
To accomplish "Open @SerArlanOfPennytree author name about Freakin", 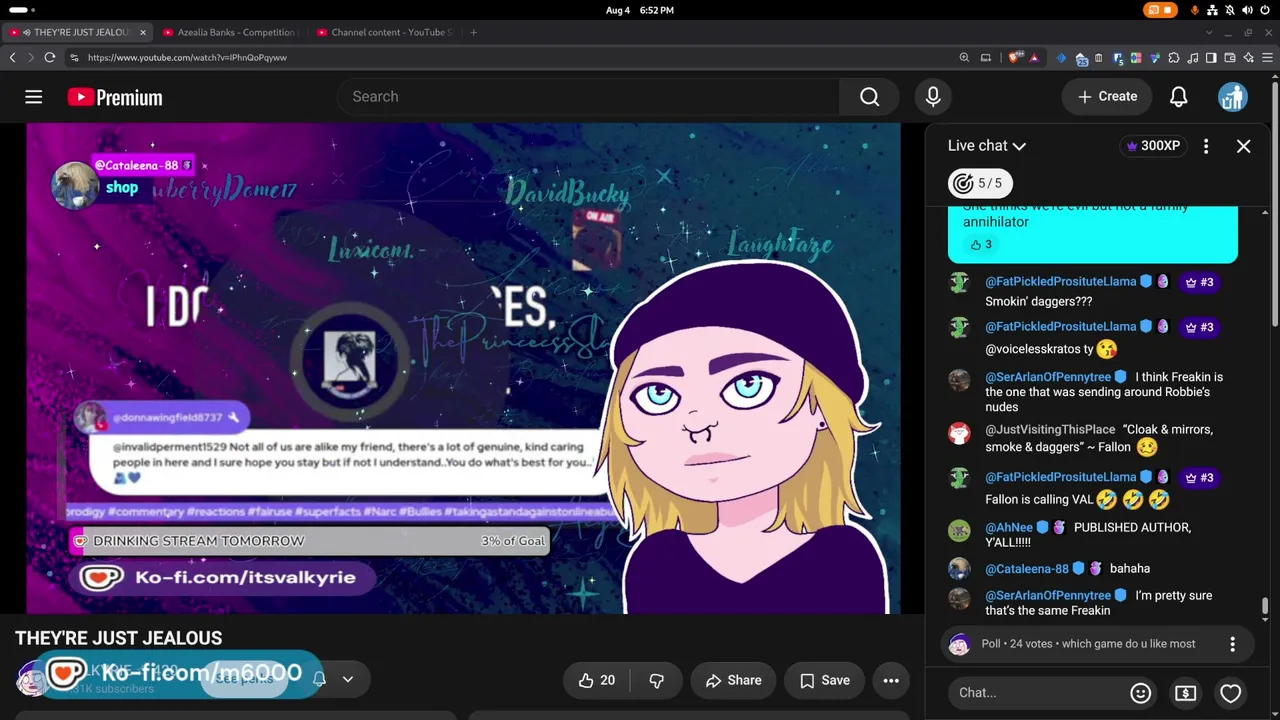I will (1048, 377).
